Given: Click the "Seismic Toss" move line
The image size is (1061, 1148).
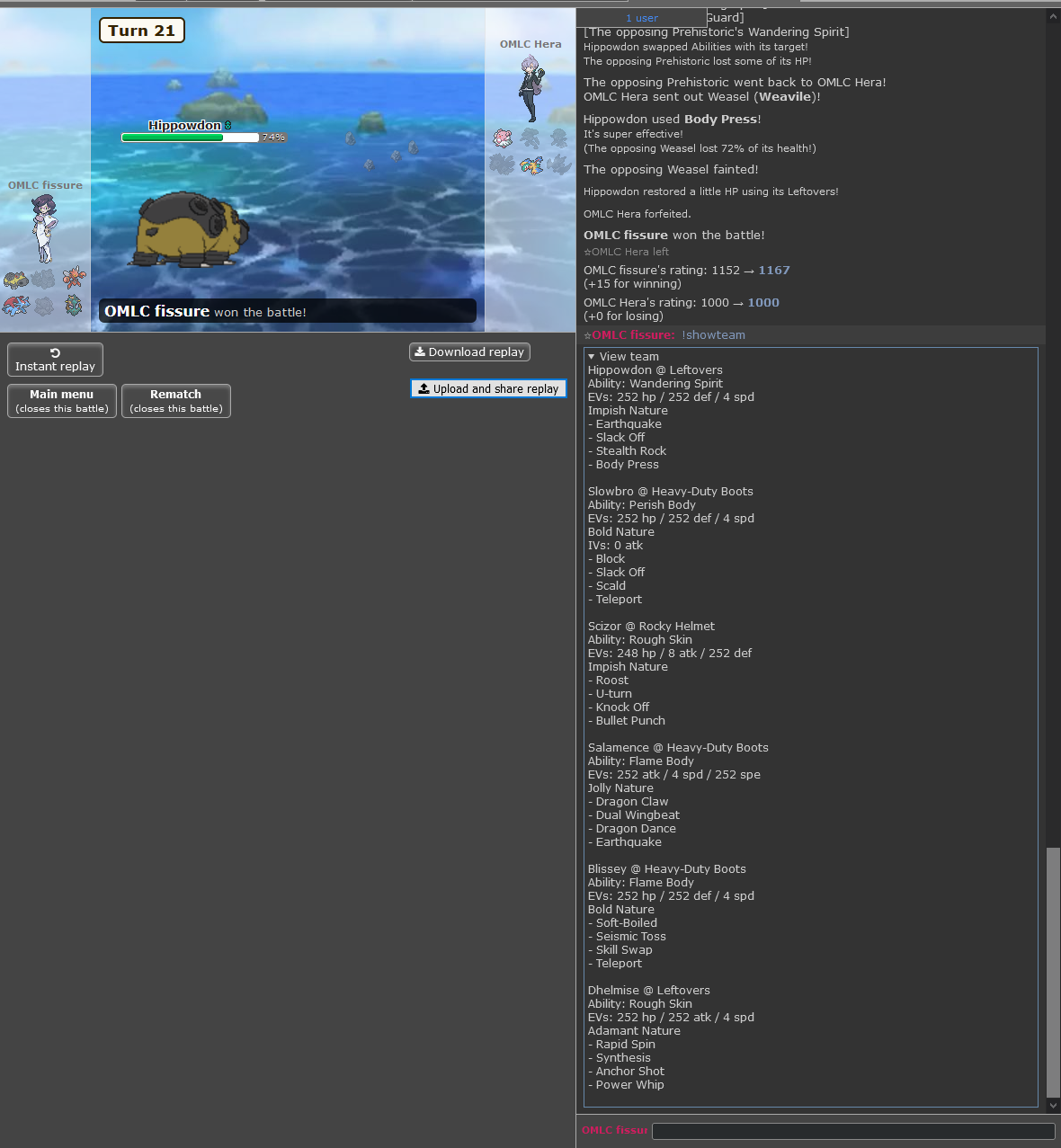Looking at the screenshot, I should (x=628, y=937).
